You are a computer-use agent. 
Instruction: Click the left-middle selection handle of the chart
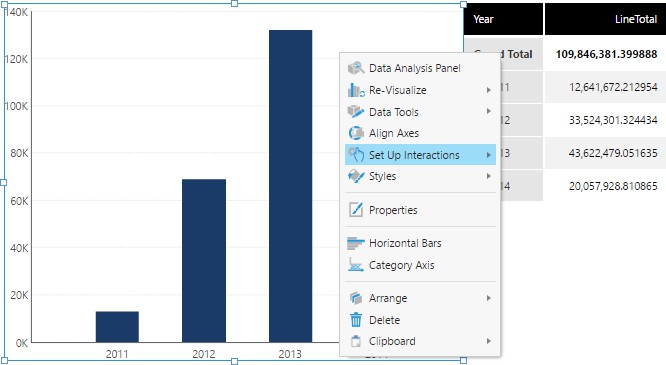[3, 182]
